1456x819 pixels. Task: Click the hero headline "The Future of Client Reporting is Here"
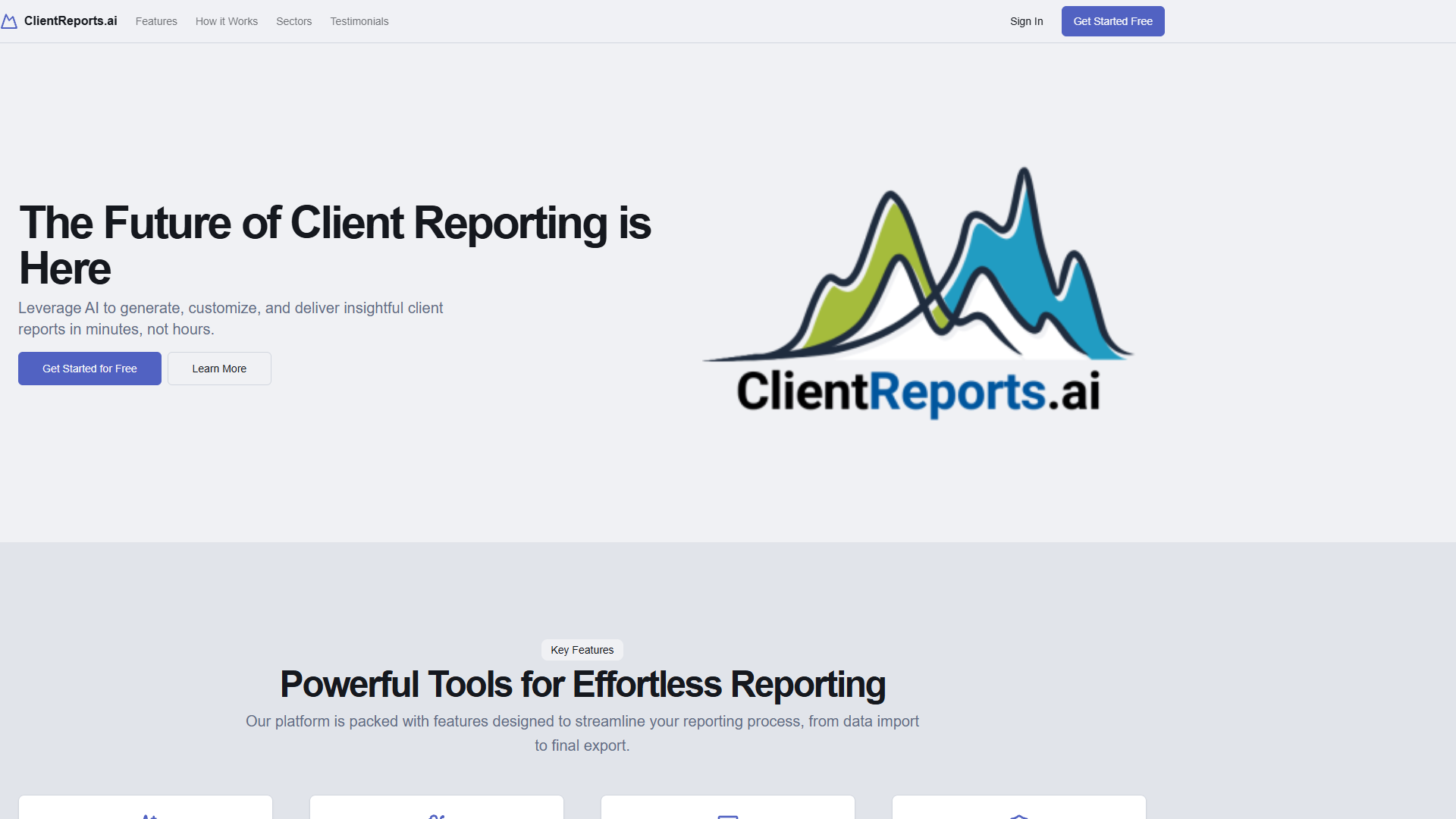pos(335,245)
